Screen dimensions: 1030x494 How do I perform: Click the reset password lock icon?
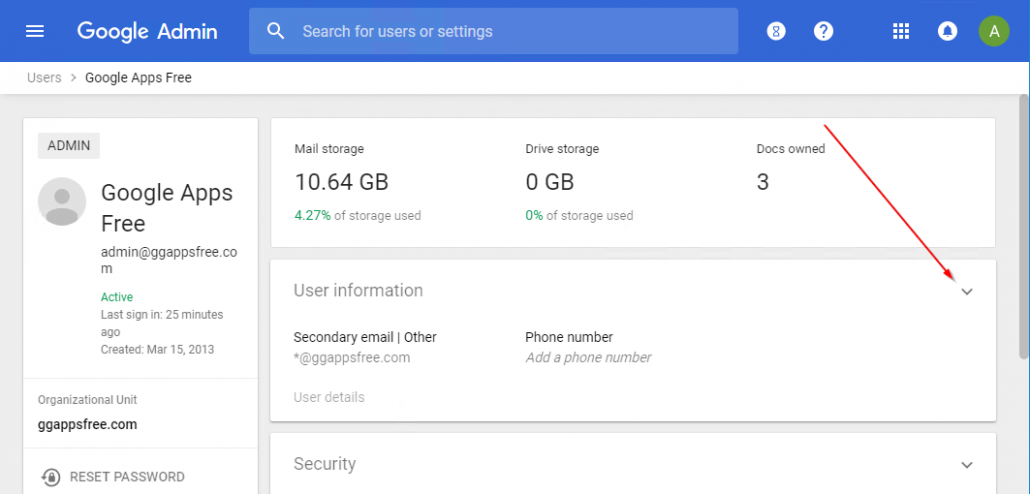coord(51,476)
